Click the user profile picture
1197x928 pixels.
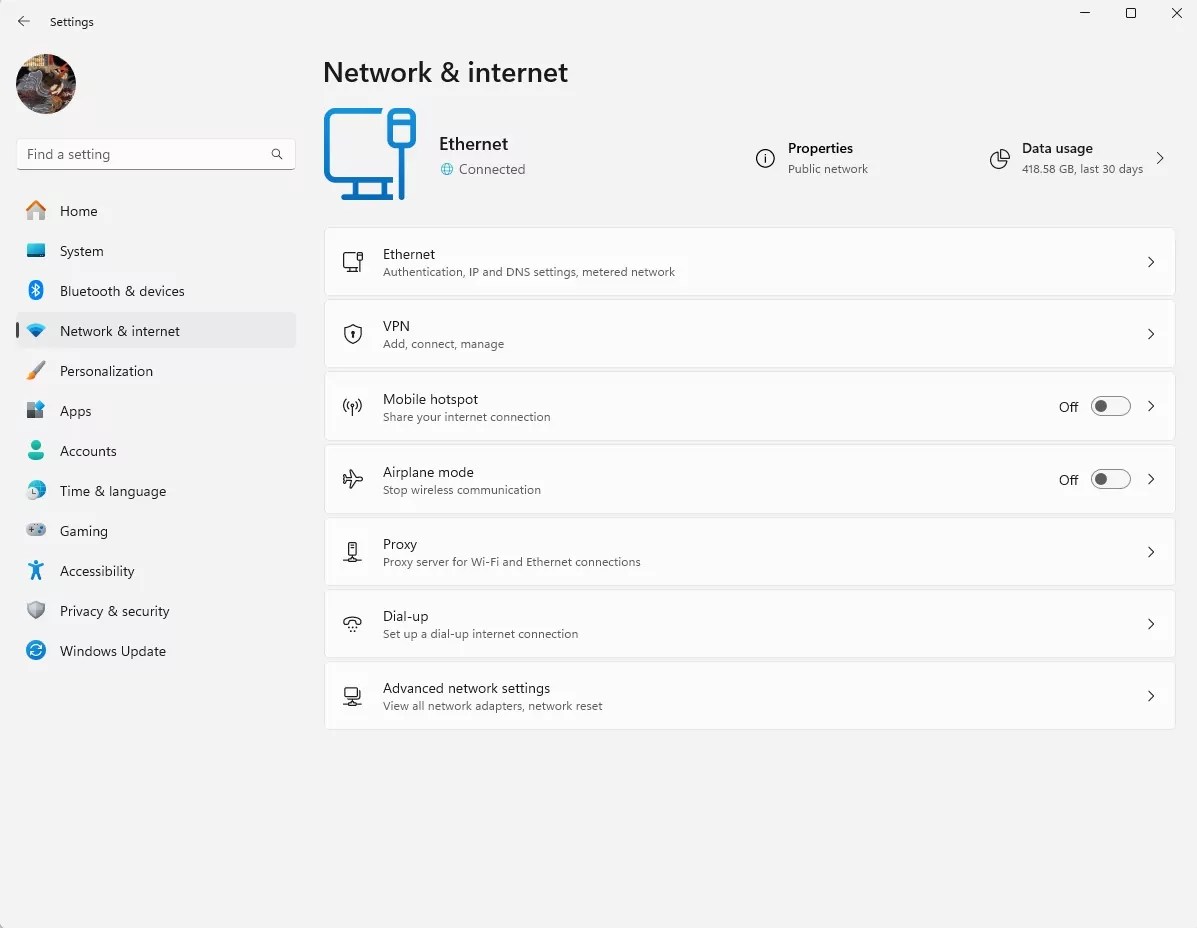pos(46,84)
